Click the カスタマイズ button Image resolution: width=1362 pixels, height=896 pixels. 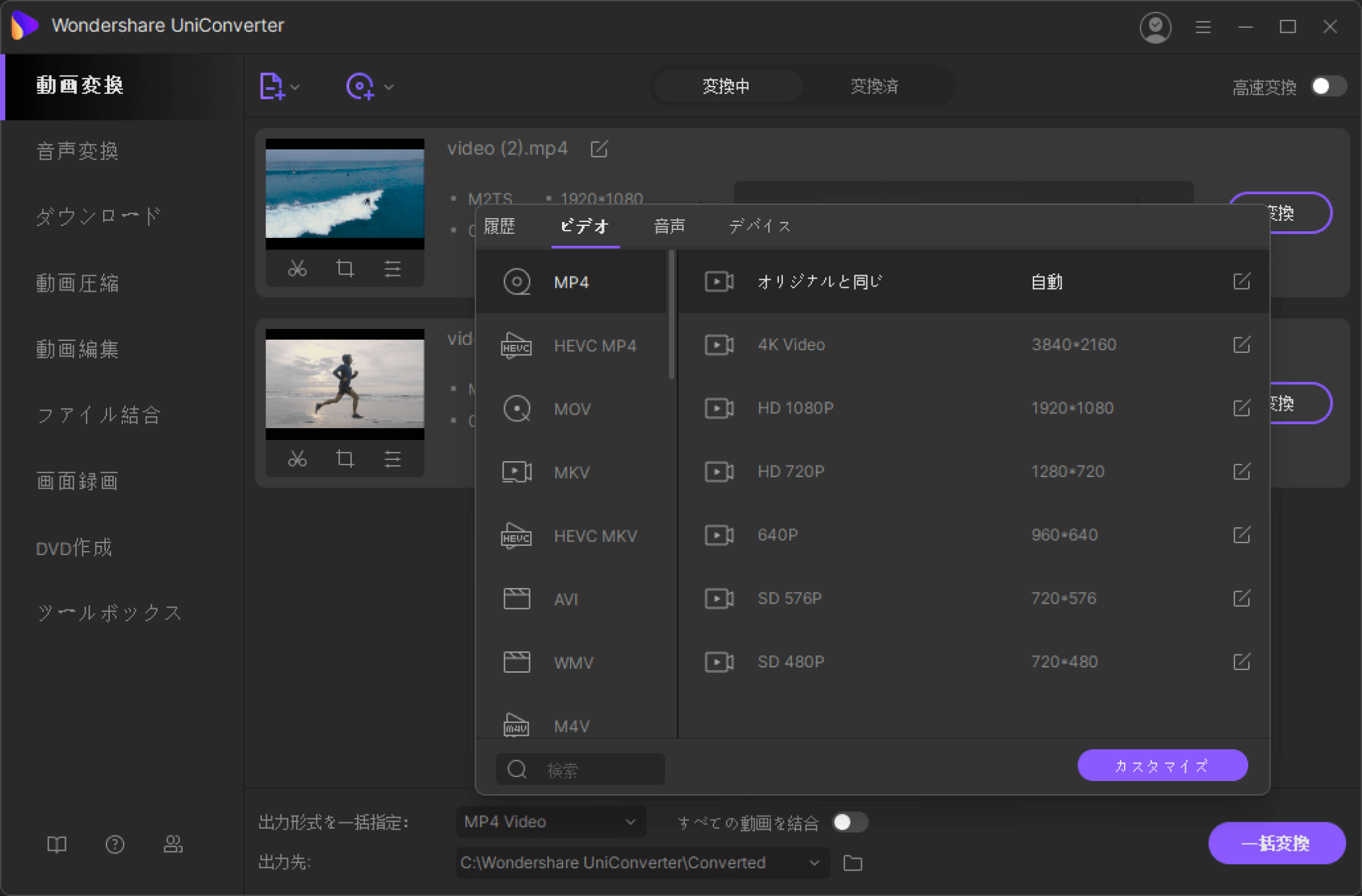[x=1162, y=765]
